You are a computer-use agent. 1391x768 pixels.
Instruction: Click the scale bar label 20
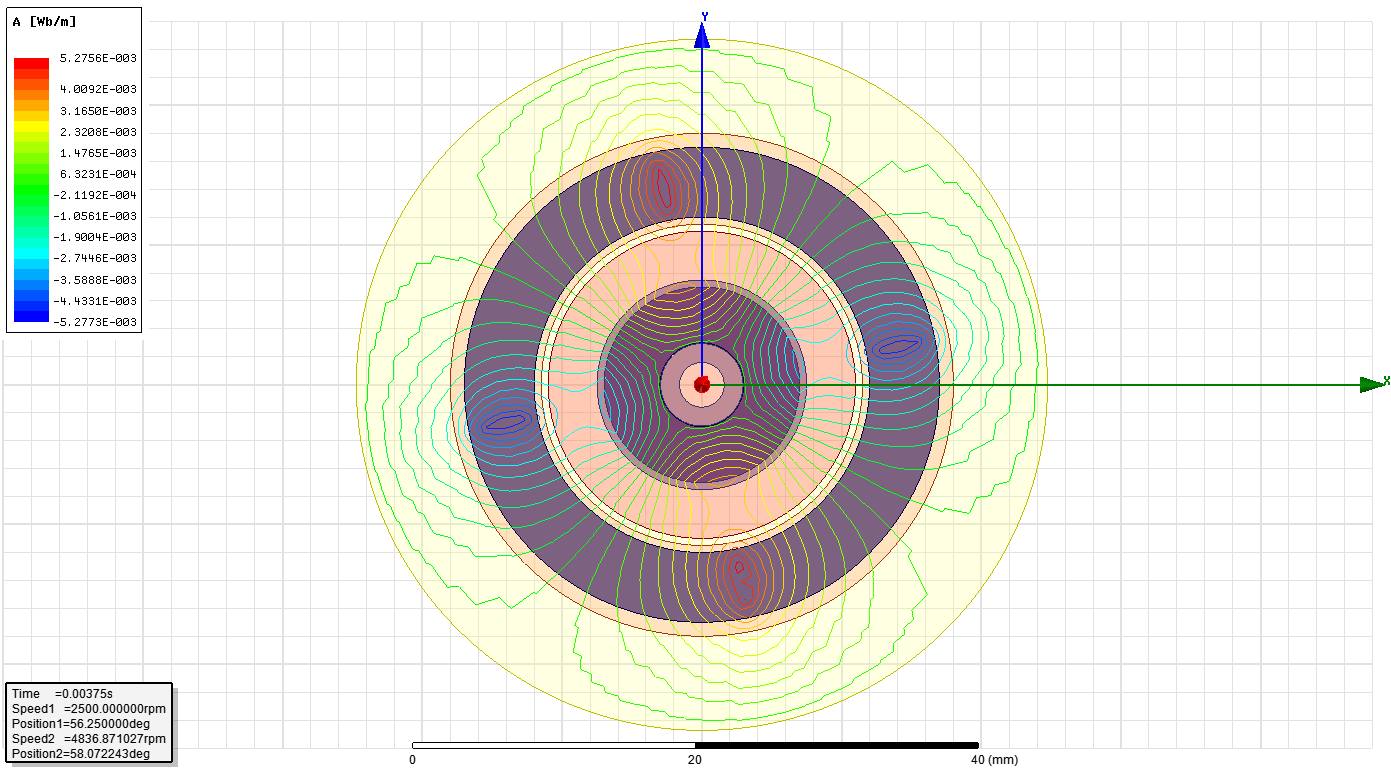[x=694, y=760]
